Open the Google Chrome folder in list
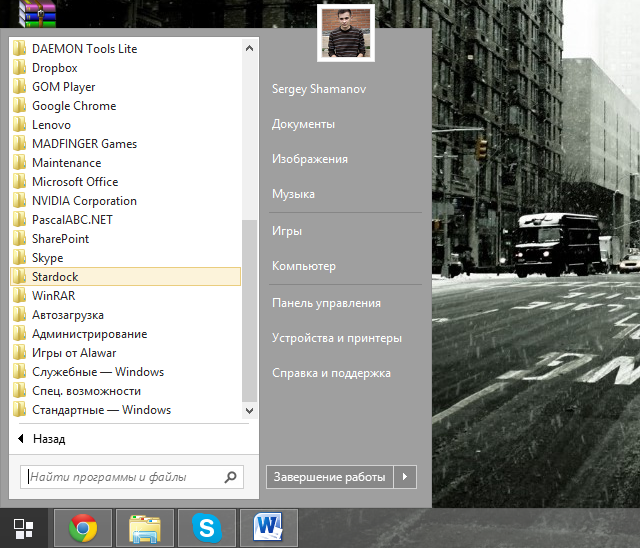This screenshot has width=640, height=548. [x=125, y=106]
